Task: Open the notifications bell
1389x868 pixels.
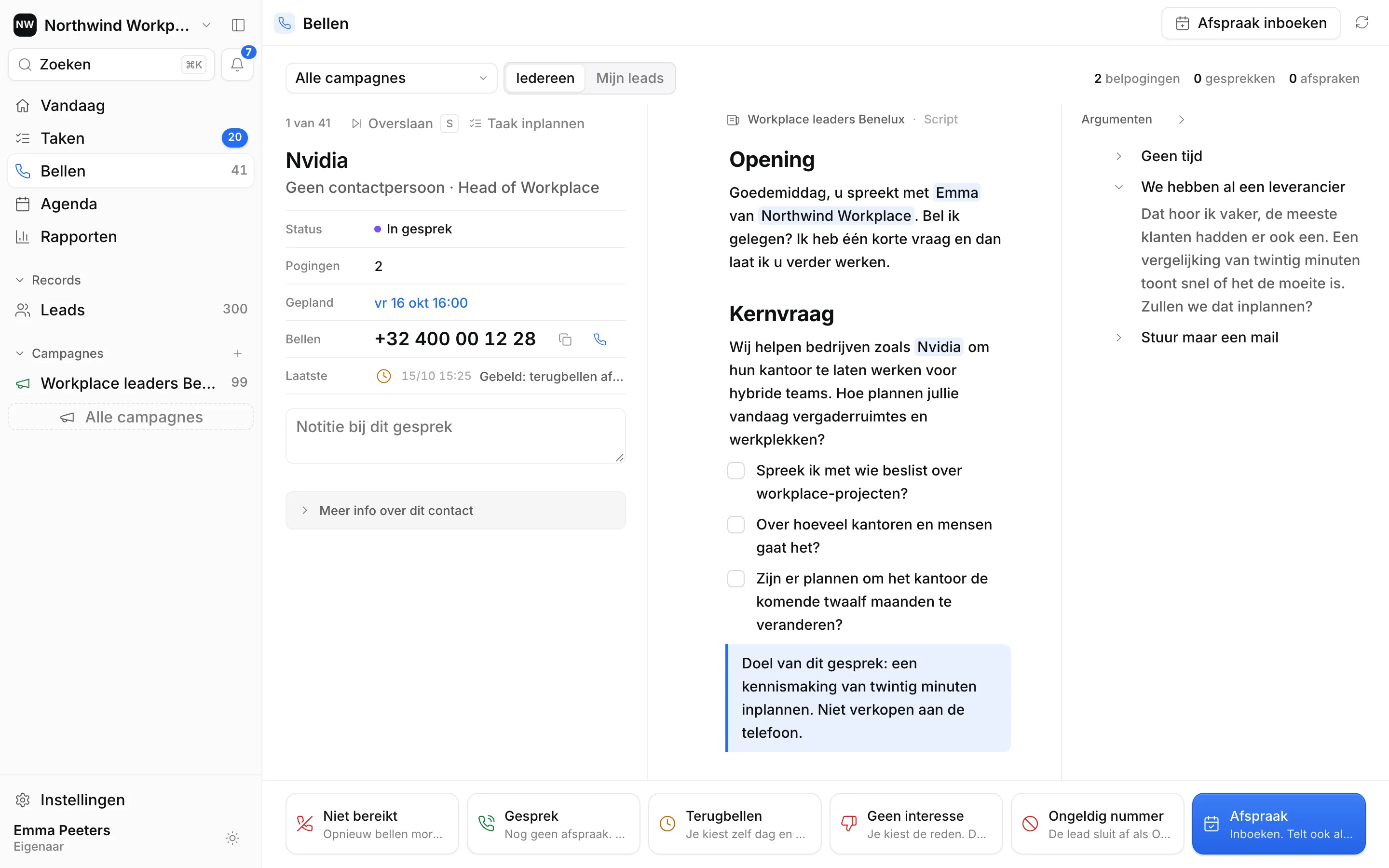Action: [x=237, y=64]
